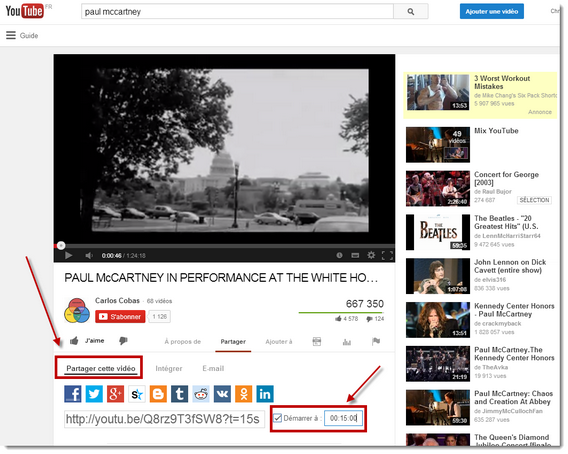
Task: Click Concert for George thumbnail 2:26:40
Action: point(438,188)
